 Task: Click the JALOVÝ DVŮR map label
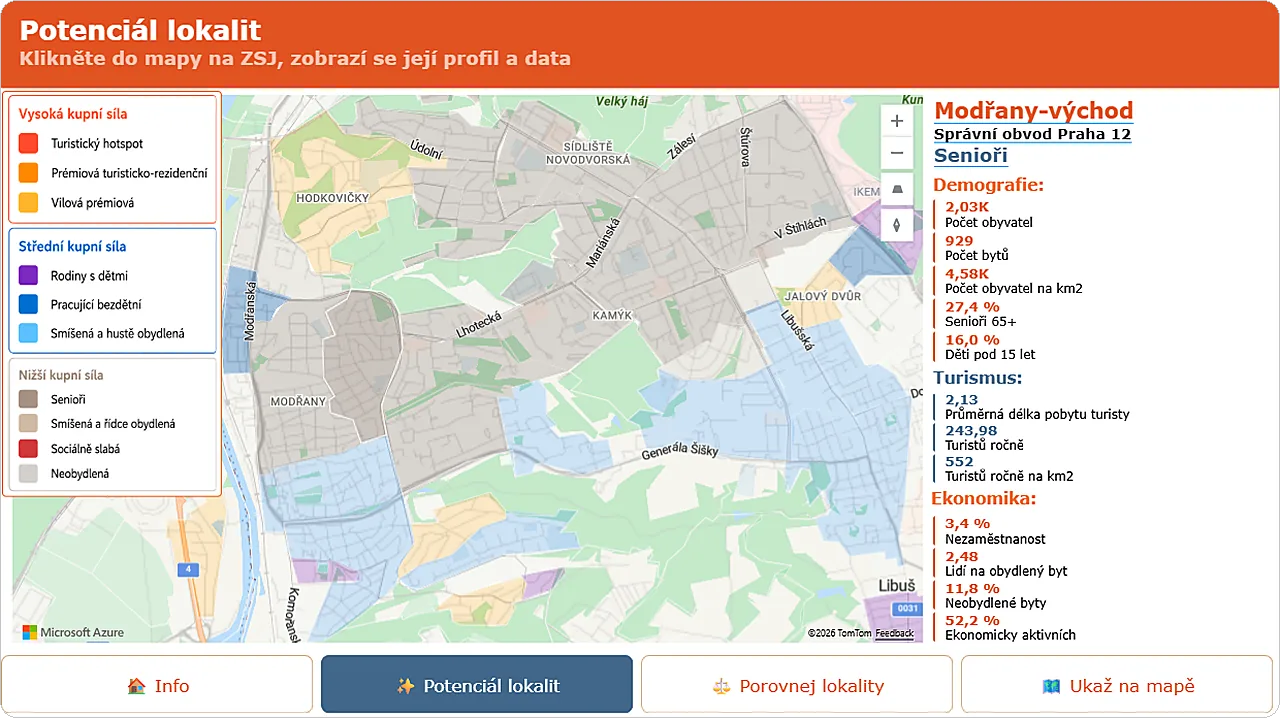point(823,297)
